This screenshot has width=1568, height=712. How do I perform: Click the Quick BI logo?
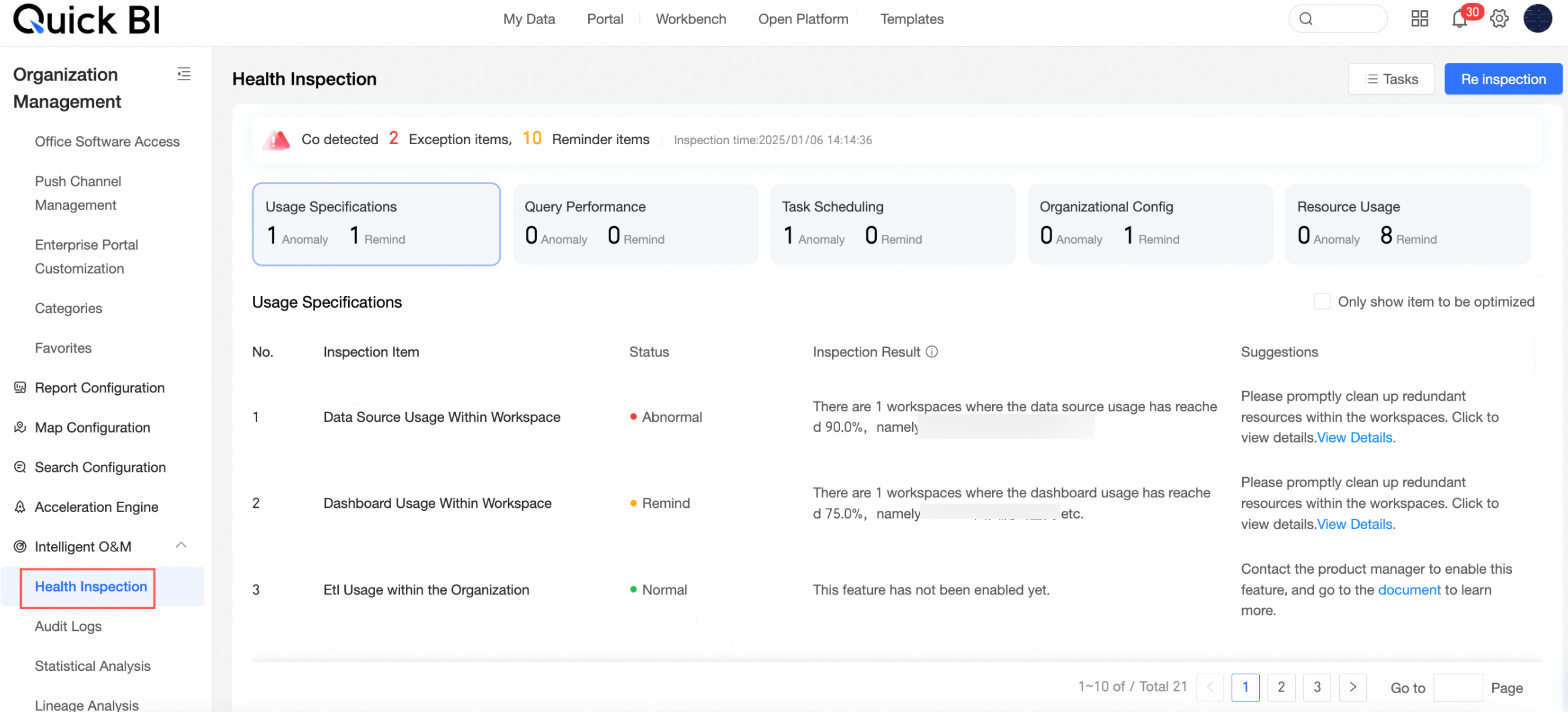pos(86,19)
